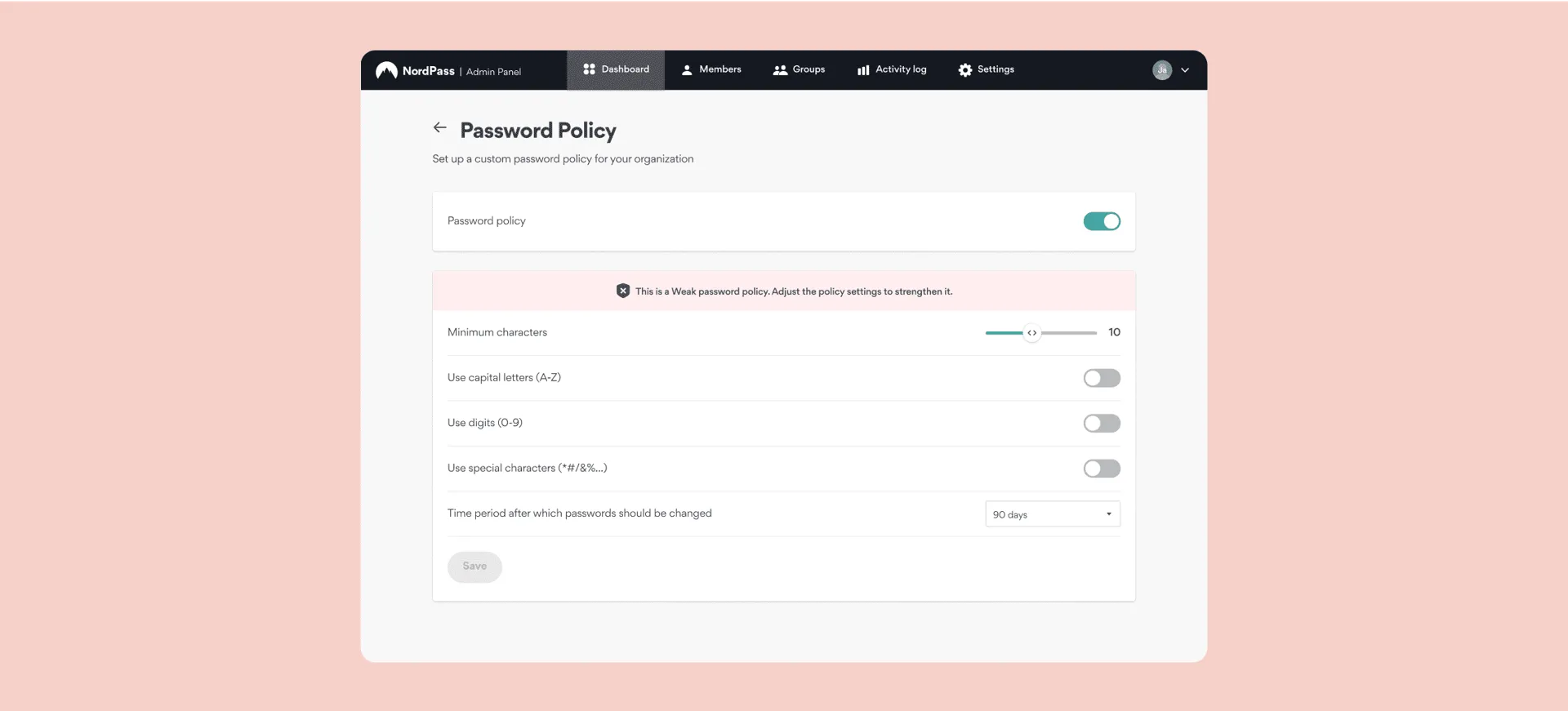
Task: Click the Save button
Action: [x=474, y=567]
